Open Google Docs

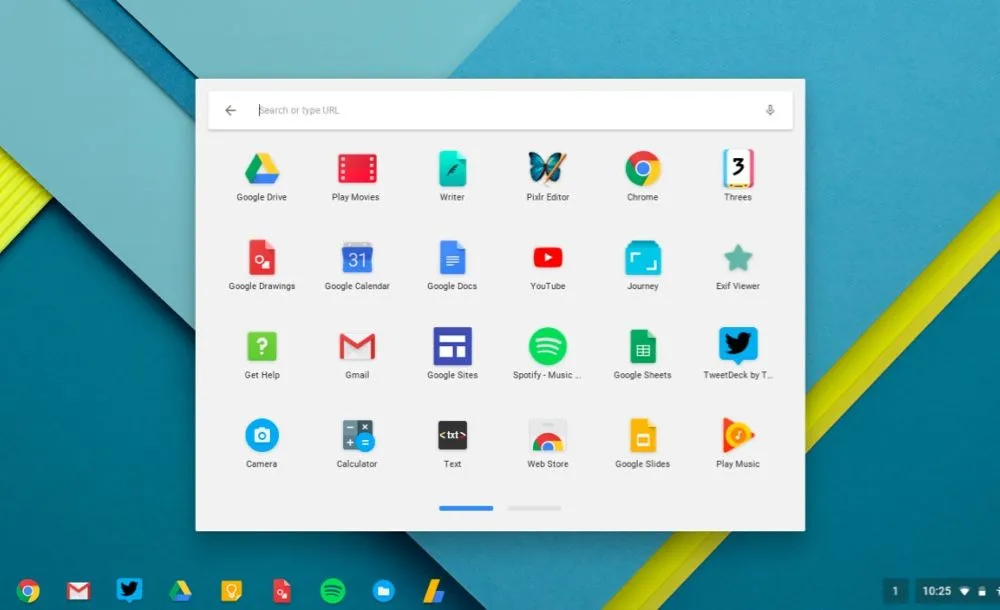coord(452,258)
